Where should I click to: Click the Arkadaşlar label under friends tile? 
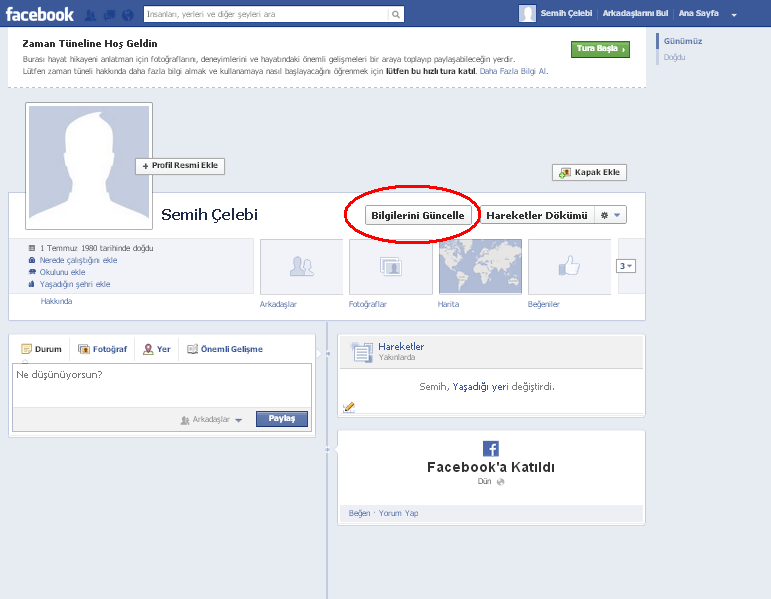(x=278, y=304)
